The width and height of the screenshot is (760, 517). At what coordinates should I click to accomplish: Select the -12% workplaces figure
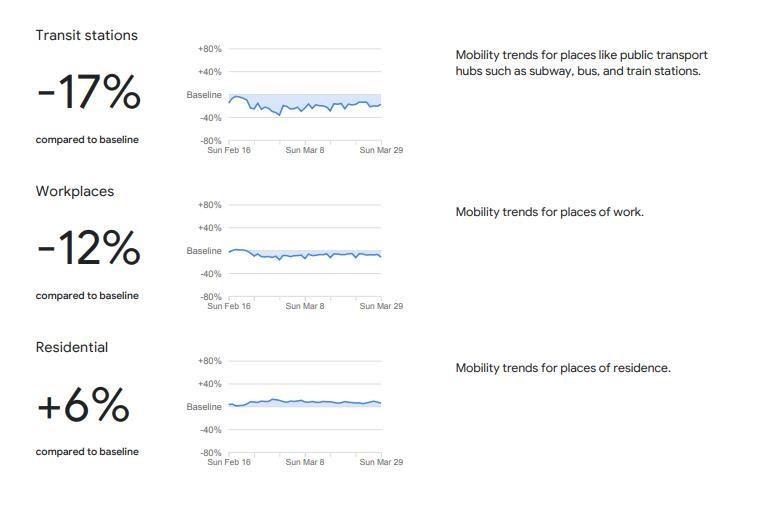point(89,249)
